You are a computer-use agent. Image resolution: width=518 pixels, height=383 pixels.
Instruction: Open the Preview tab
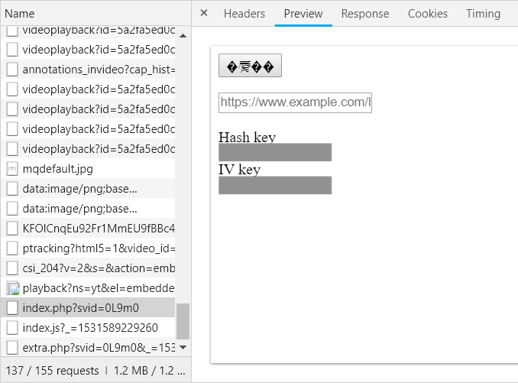303,14
